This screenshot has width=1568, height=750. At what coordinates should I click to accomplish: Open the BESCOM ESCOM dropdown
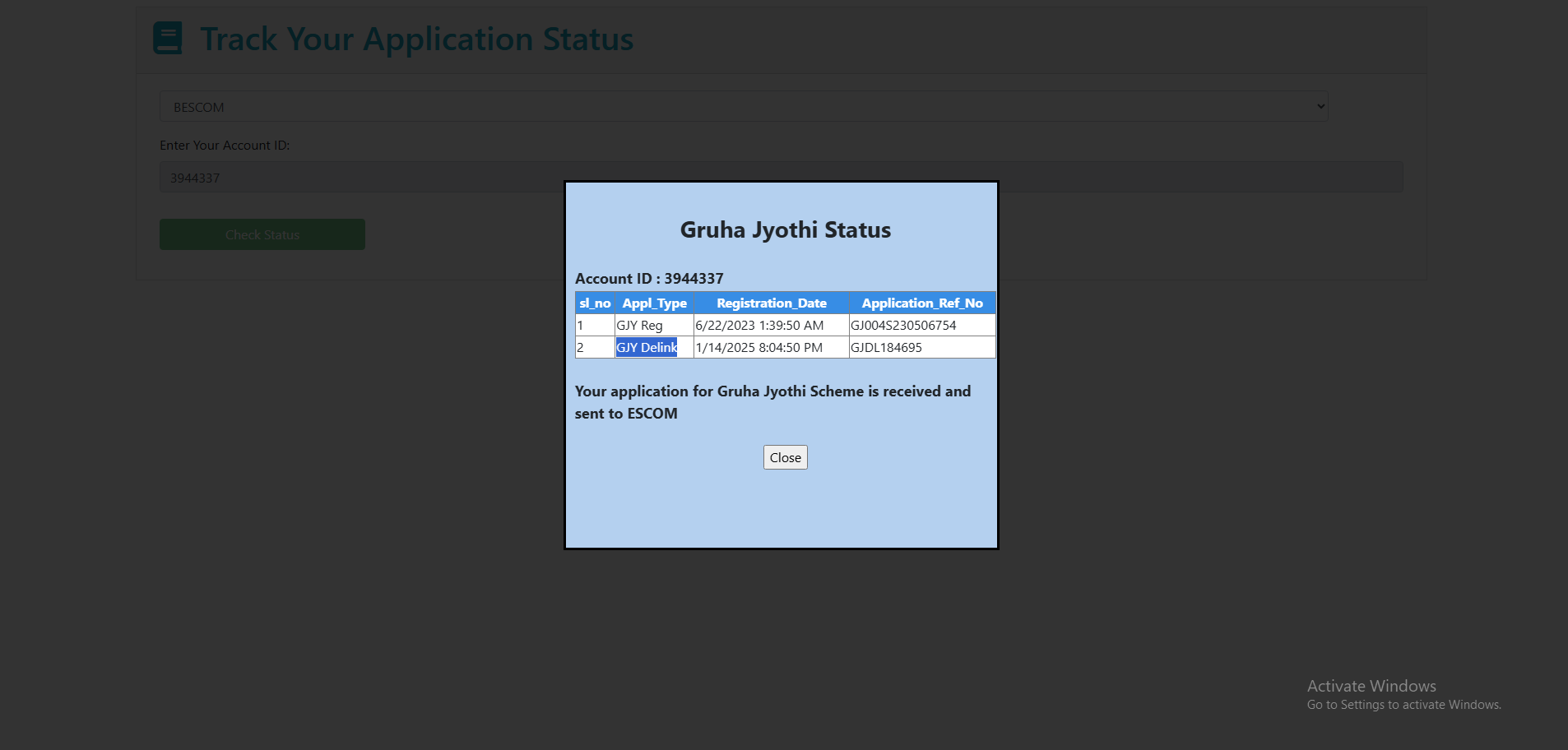[744, 106]
